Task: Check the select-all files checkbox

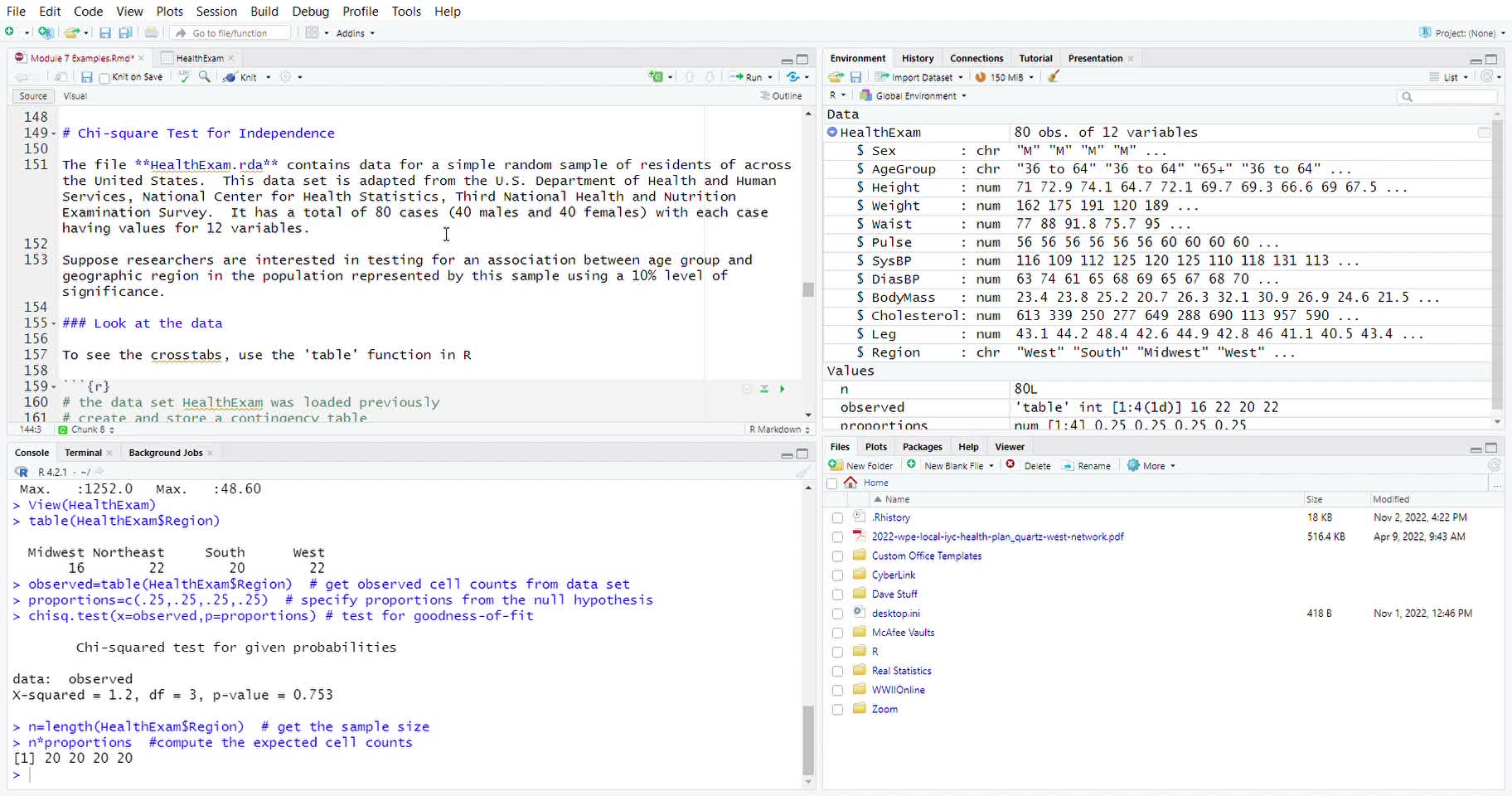Action: pos(832,483)
